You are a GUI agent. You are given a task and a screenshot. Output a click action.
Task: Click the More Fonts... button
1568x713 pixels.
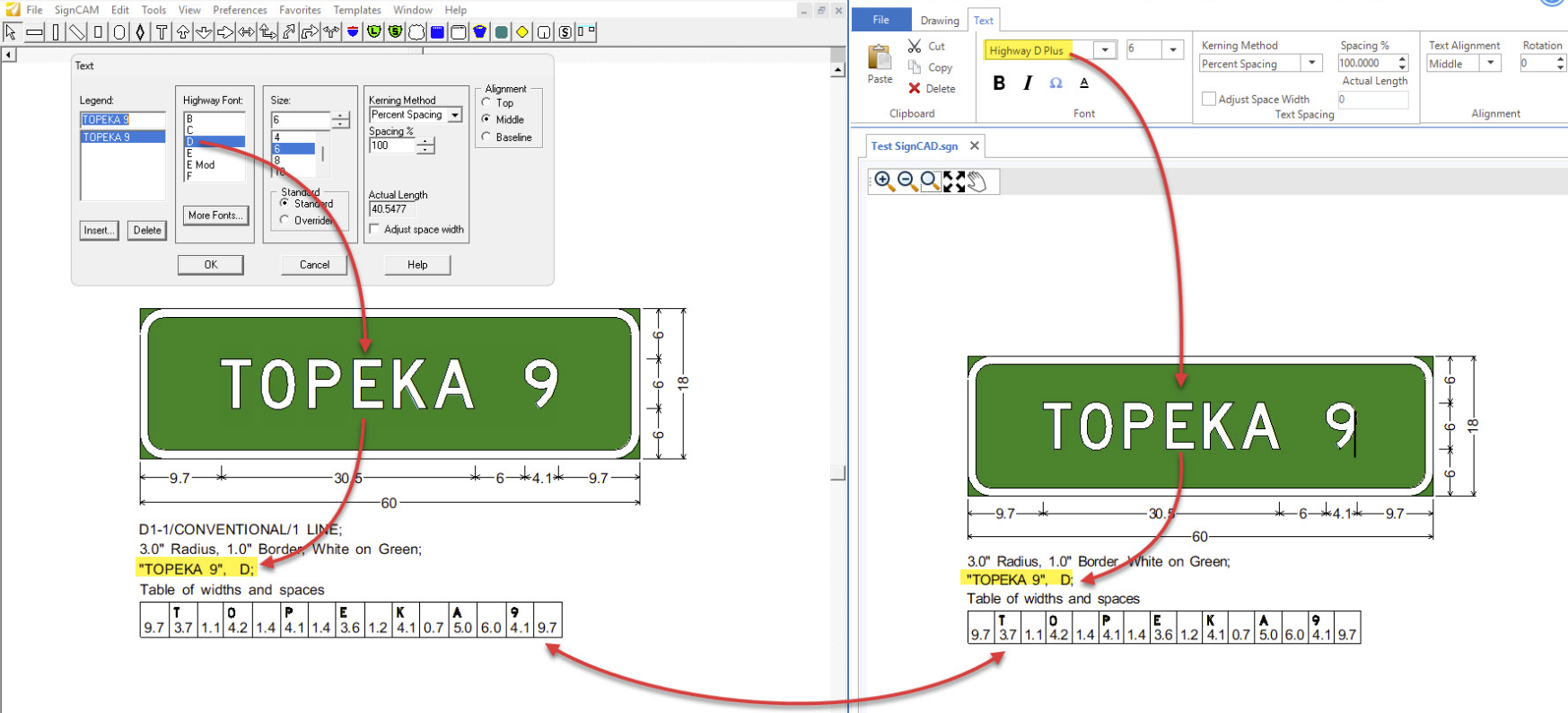coord(215,216)
